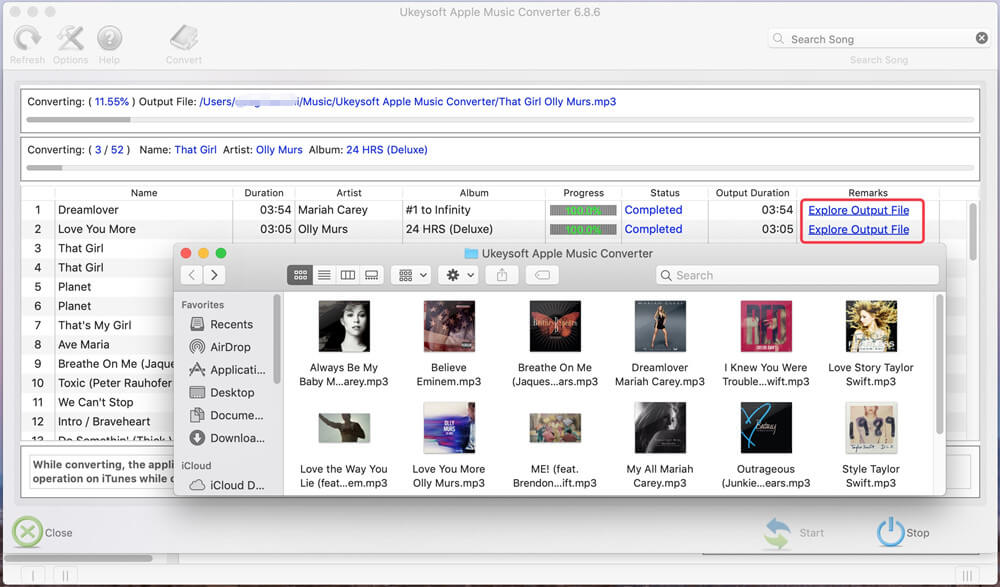Screen dimensions: 1000x587
Task: Open the Options tools icon
Action: click(70, 40)
